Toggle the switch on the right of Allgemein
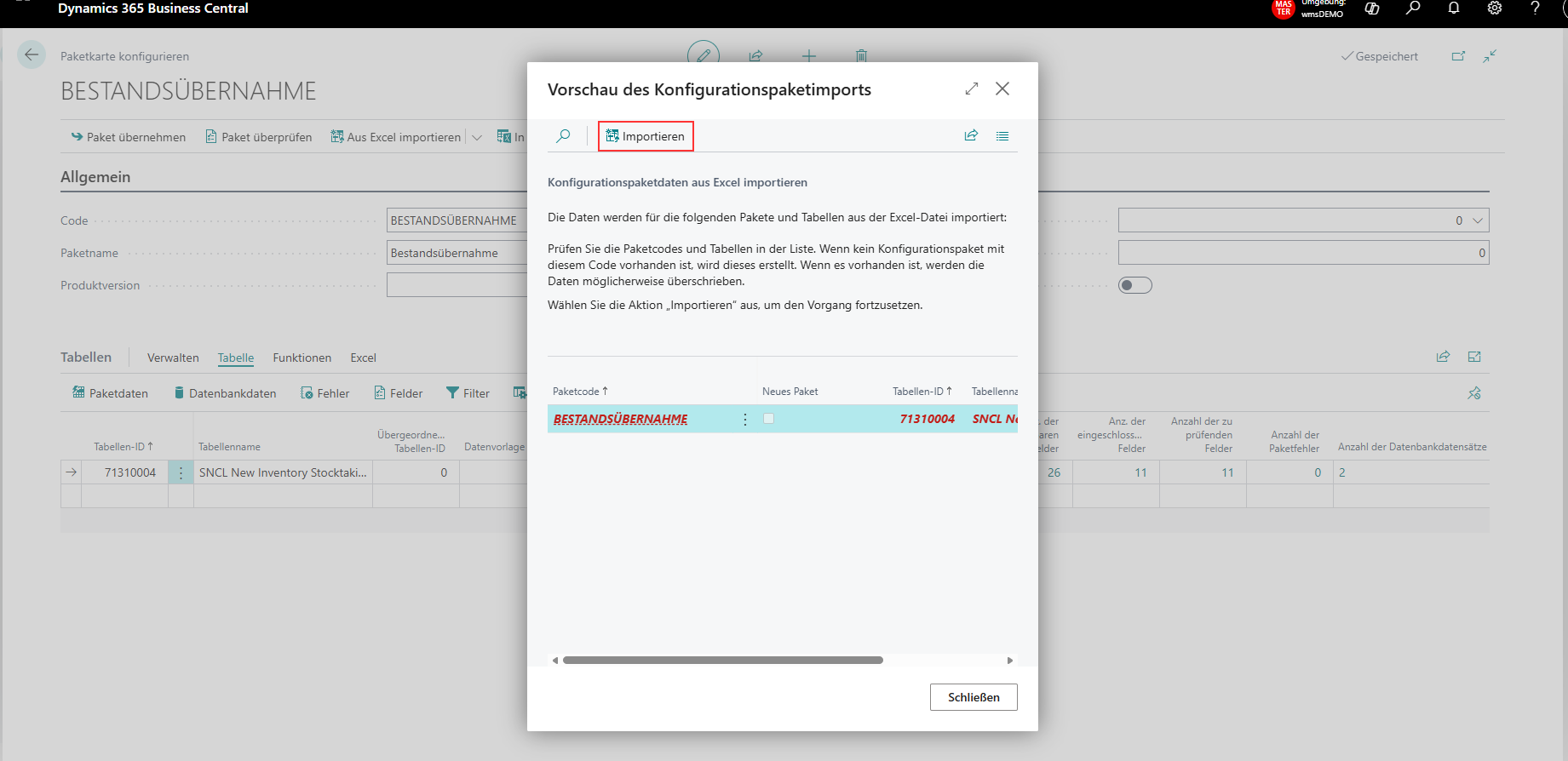 click(x=1135, y=285)
